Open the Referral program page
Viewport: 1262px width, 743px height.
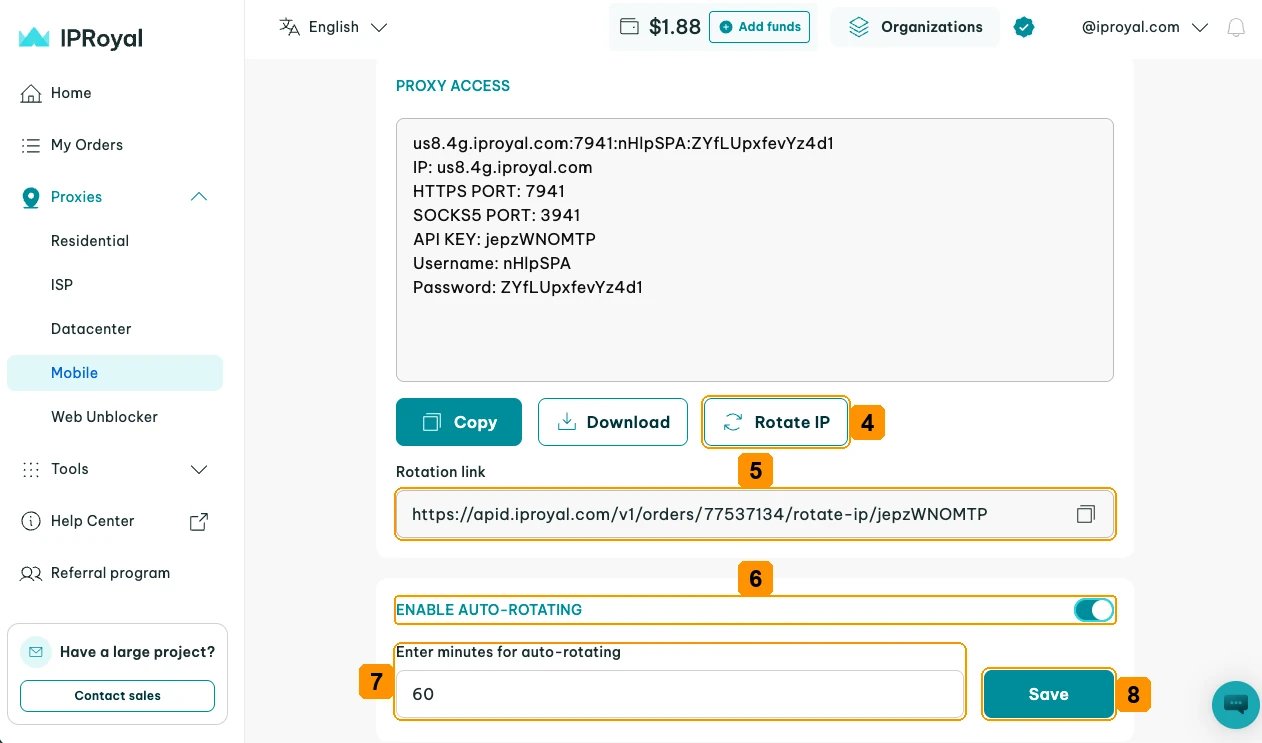pos(110,573)
